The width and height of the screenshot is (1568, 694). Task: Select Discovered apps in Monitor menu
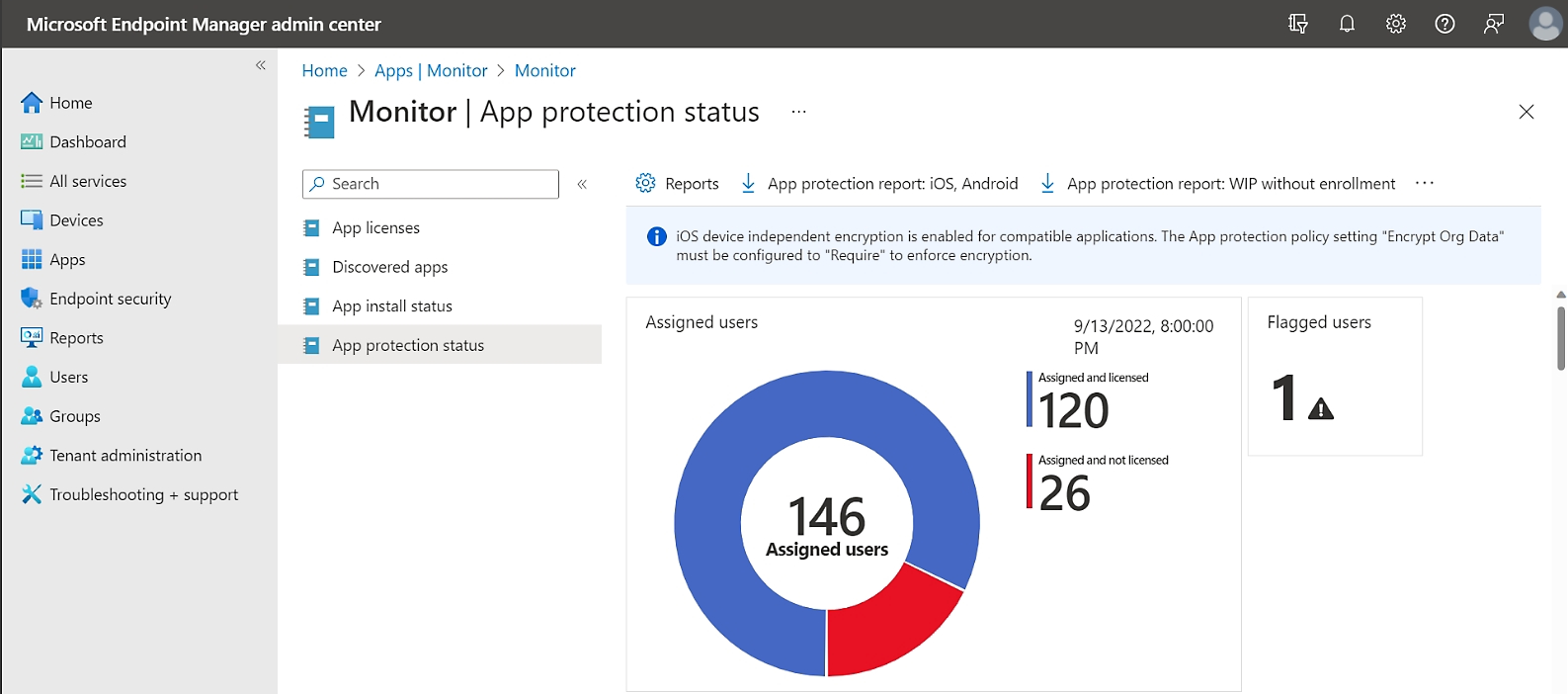pyautogui.click(x=389, y=267)
